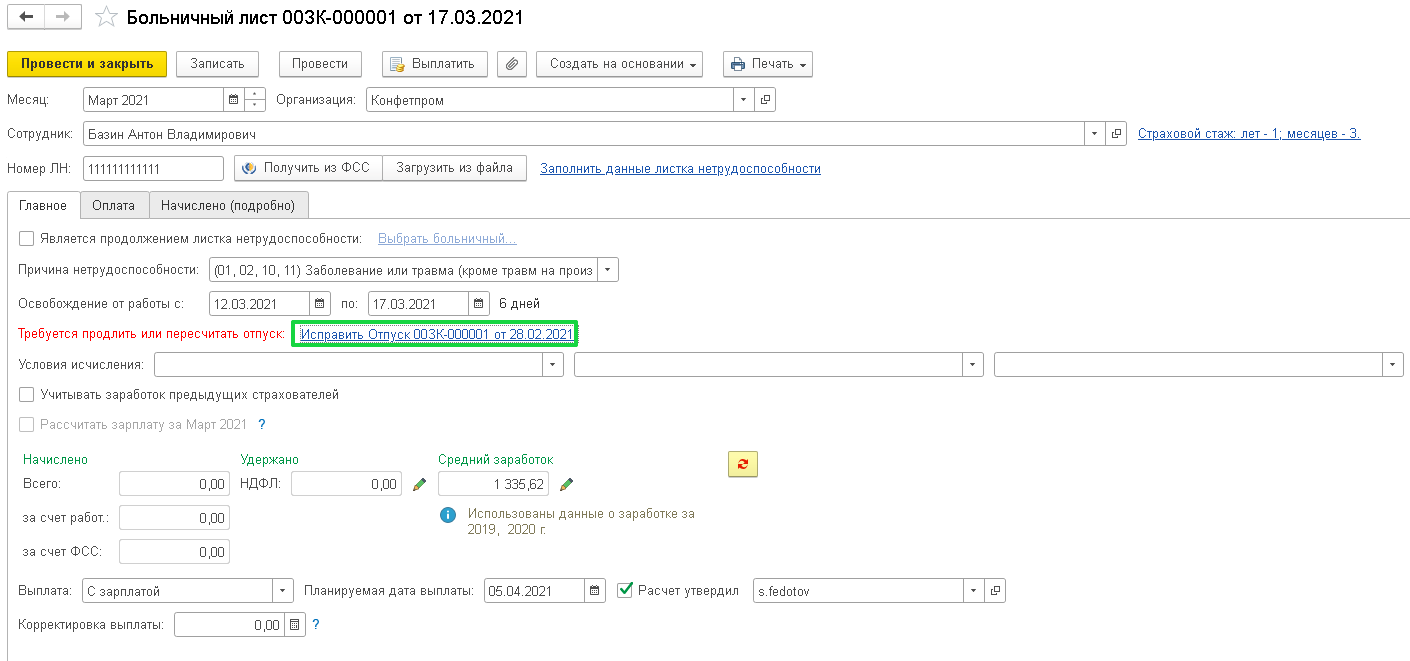Screen dimensions: 1410x661
Task: Uncheck the Расчет утвердил checkbox
Action: 626,590
